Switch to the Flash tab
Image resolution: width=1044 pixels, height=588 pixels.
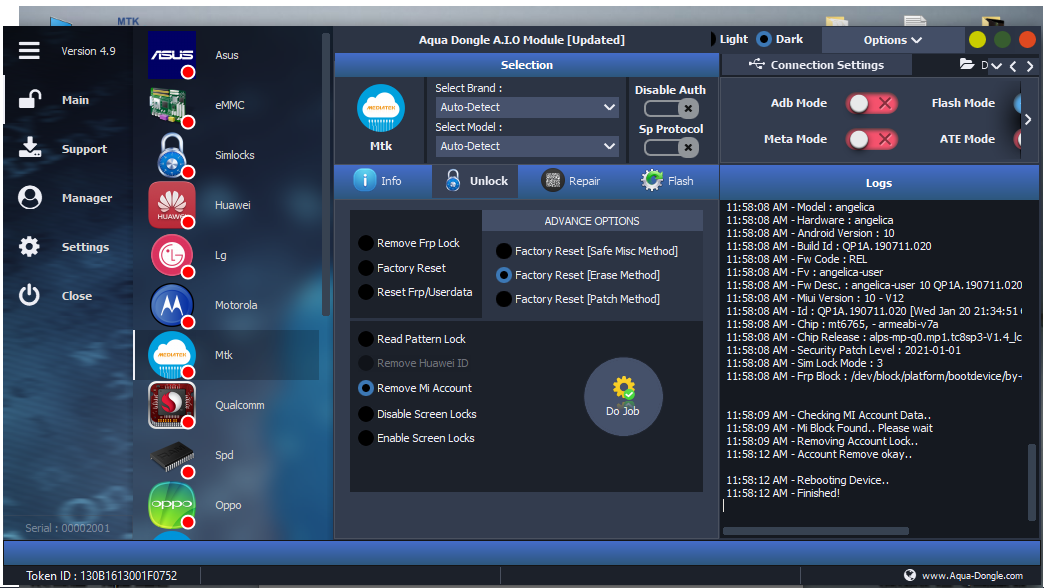668,181
